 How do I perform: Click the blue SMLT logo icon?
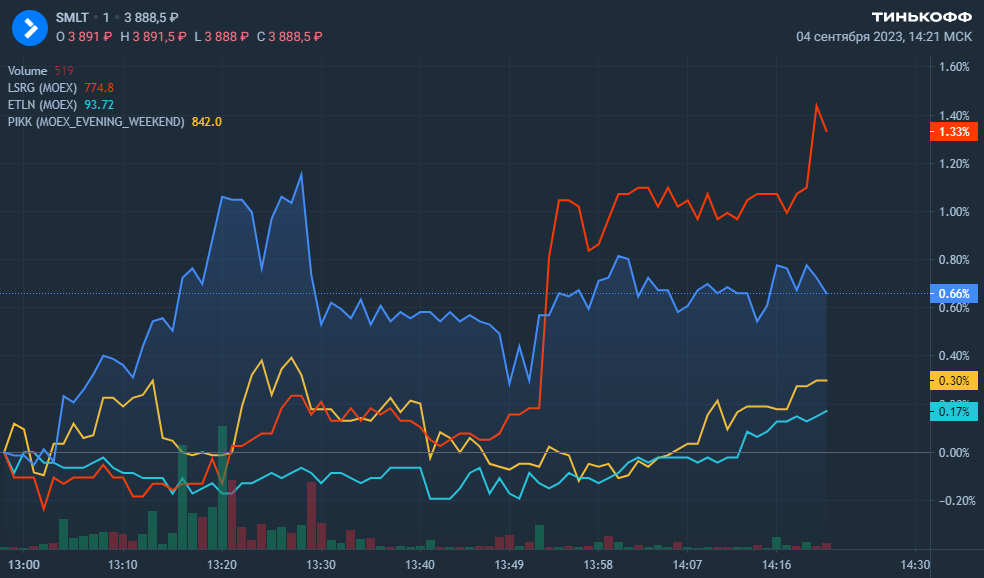(31, 27)
